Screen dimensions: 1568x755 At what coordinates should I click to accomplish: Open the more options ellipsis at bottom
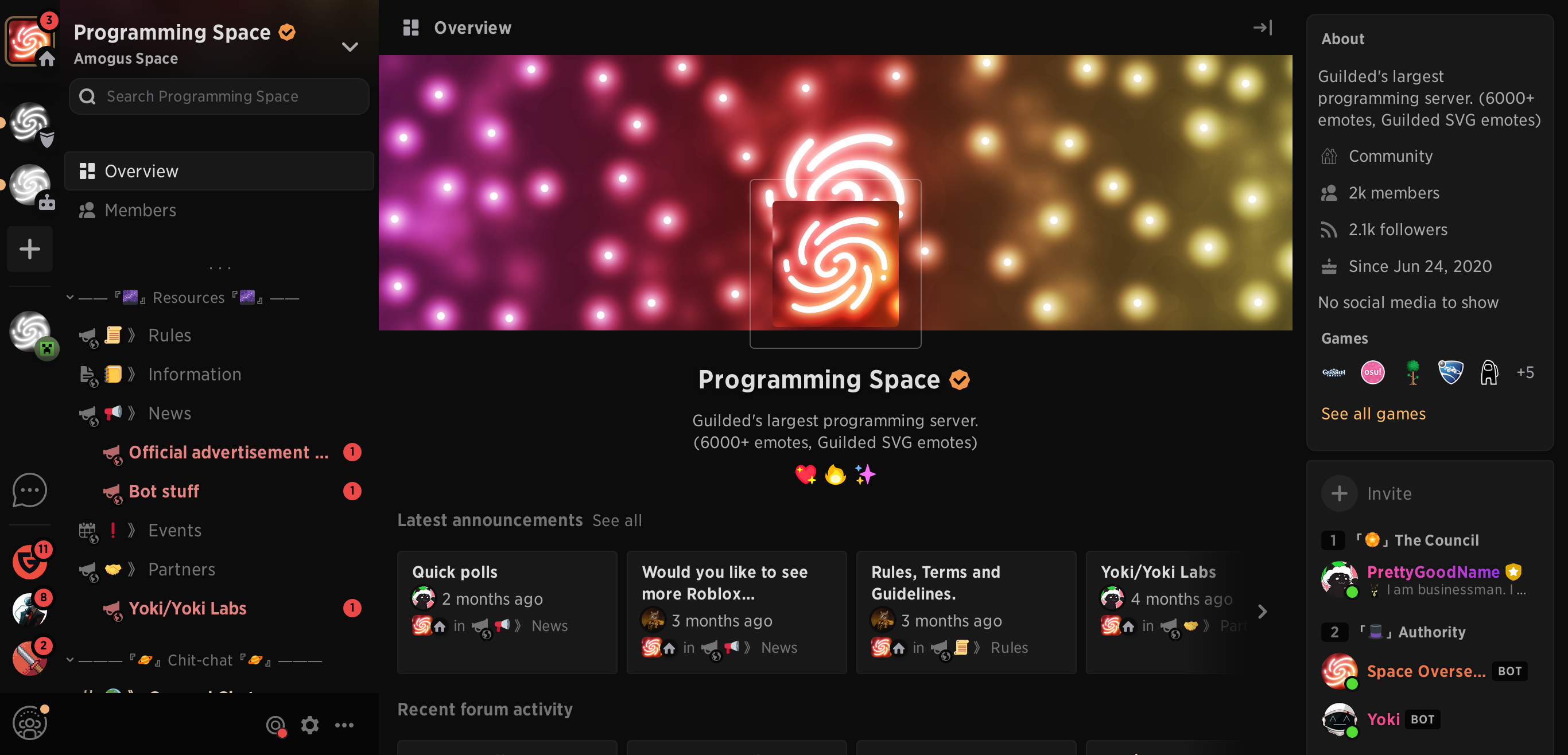344,725
